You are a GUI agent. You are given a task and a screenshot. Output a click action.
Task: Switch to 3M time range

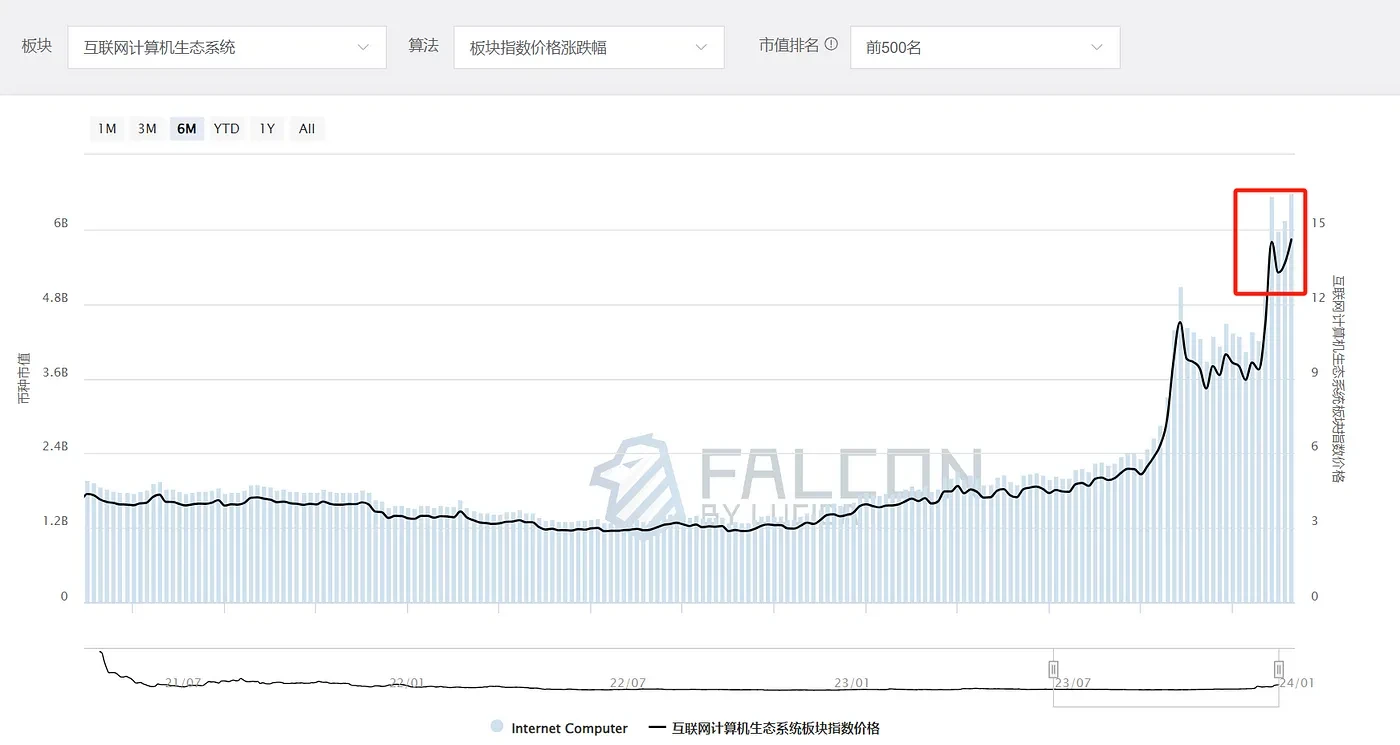[147, 128]
